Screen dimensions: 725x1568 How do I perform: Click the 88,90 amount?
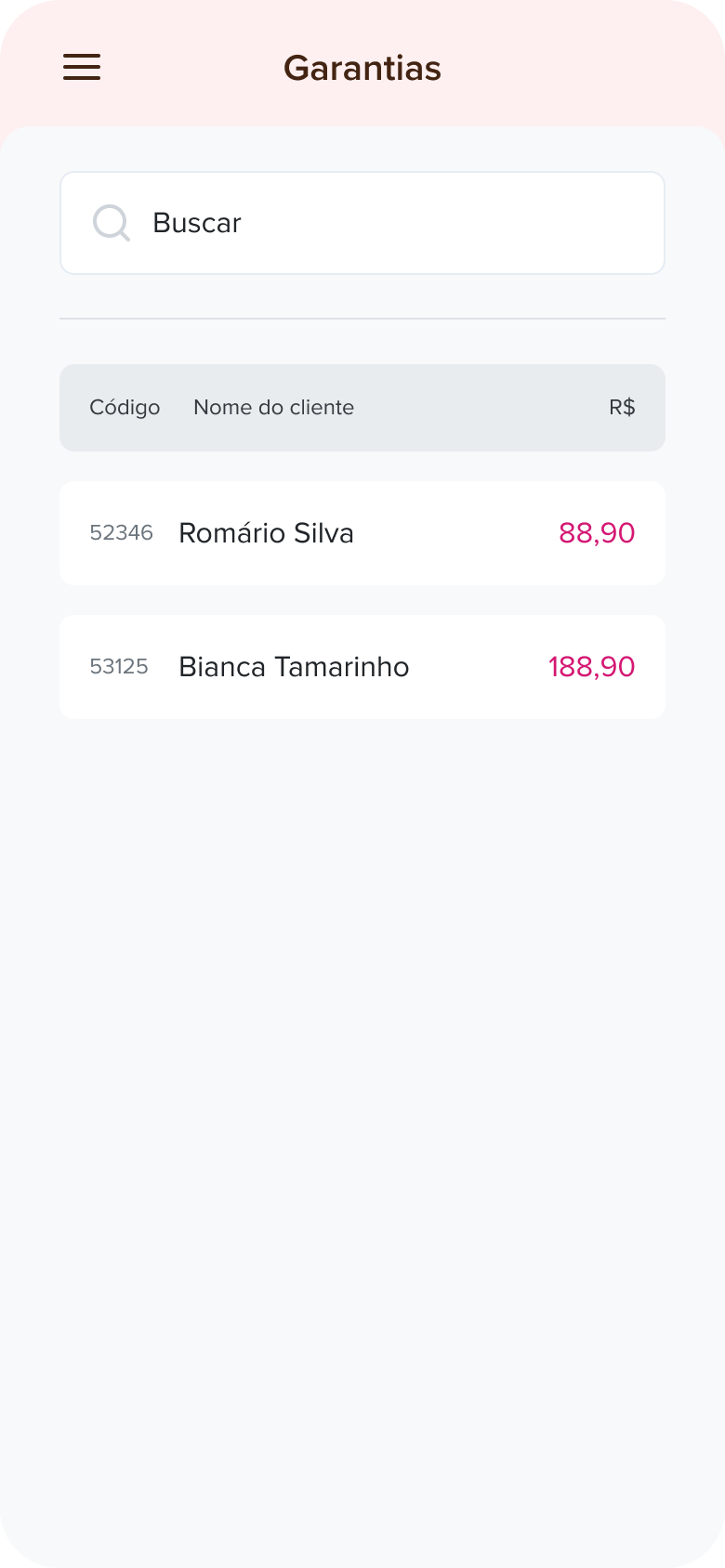597,533
